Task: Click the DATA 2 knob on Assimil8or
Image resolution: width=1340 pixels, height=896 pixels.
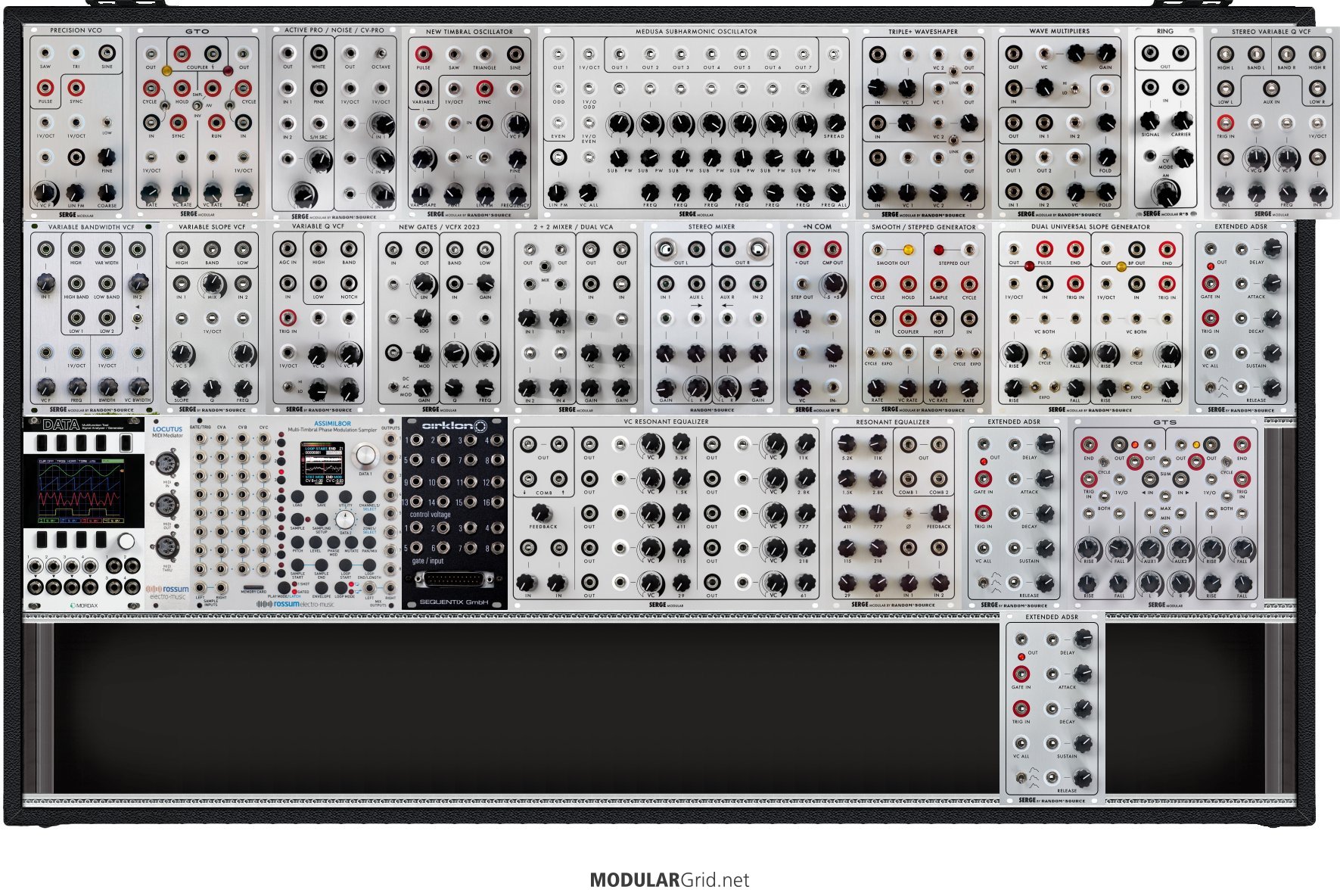Action: 345,519
